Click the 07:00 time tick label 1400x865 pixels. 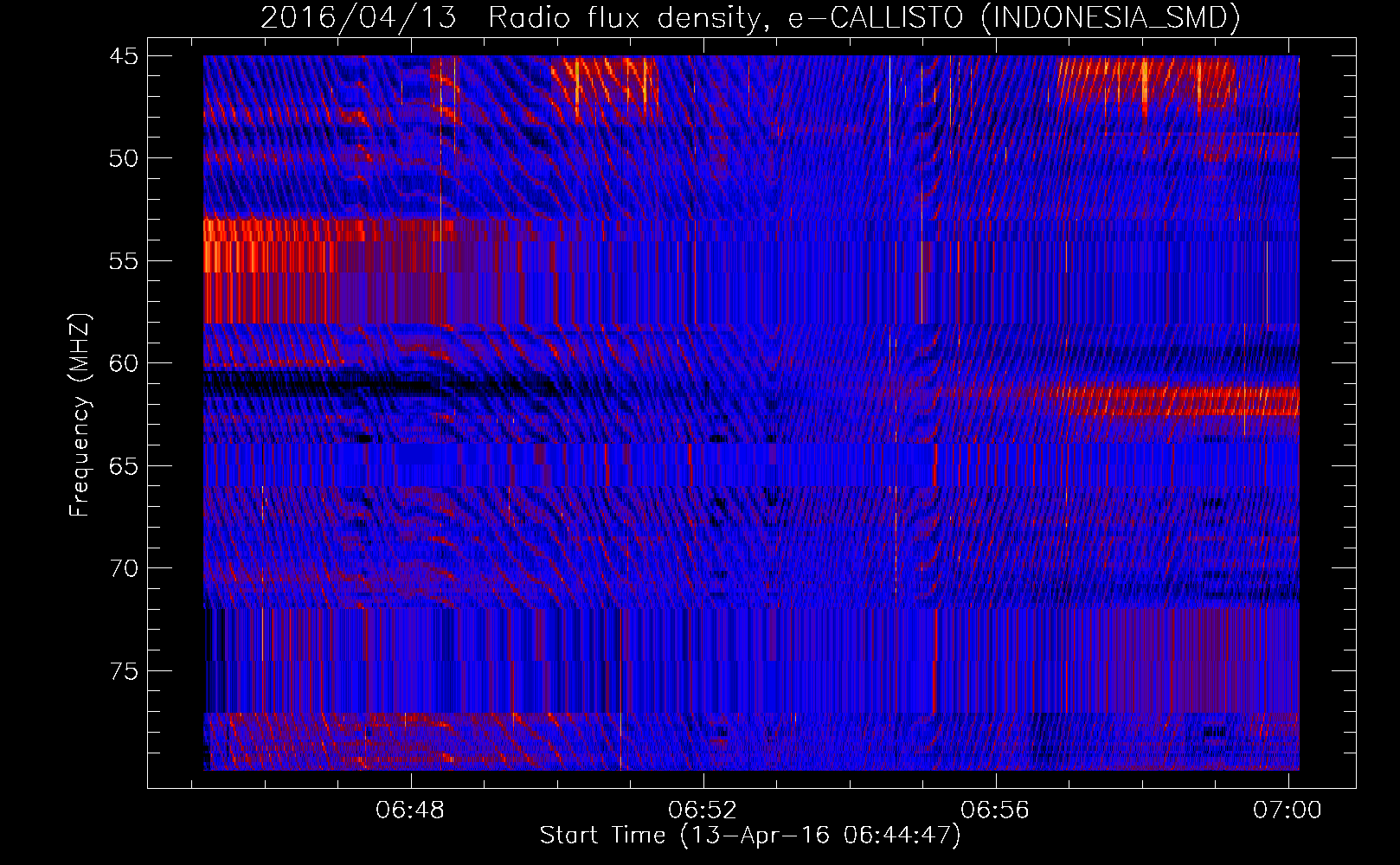[x=1288, y=811]
